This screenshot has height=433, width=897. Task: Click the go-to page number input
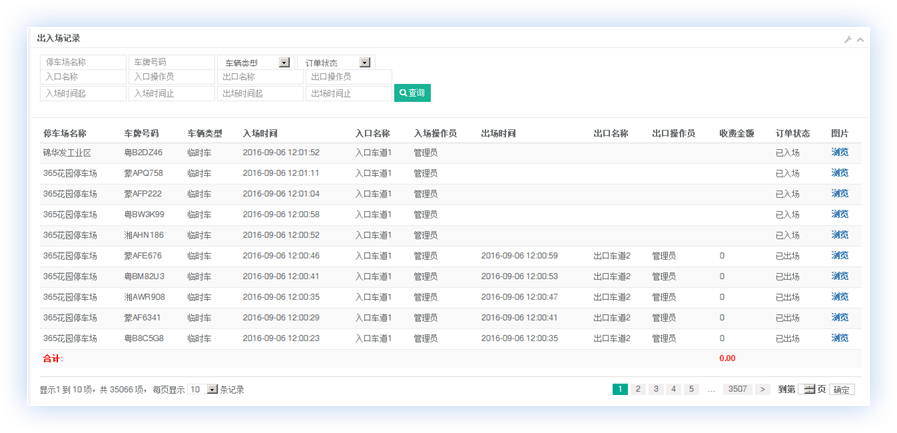pyautogui.click(x=805, y=389)
